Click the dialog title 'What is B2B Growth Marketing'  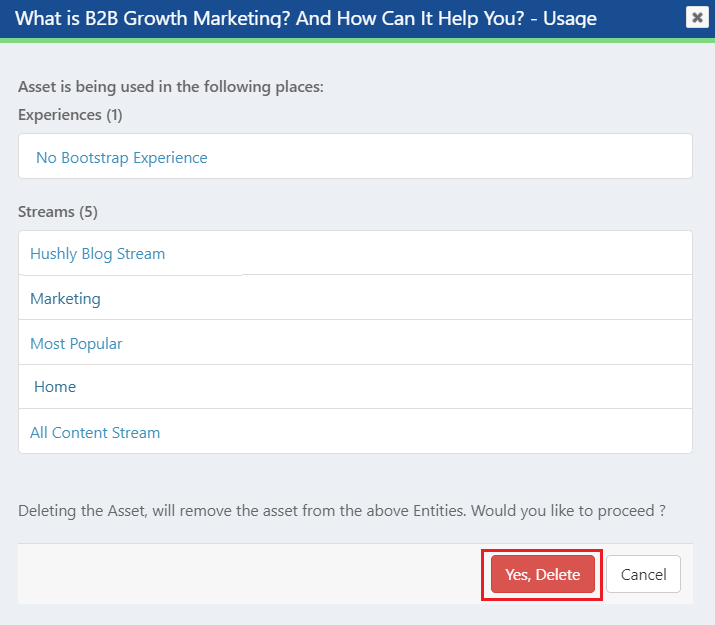click(x=306, y=19)
